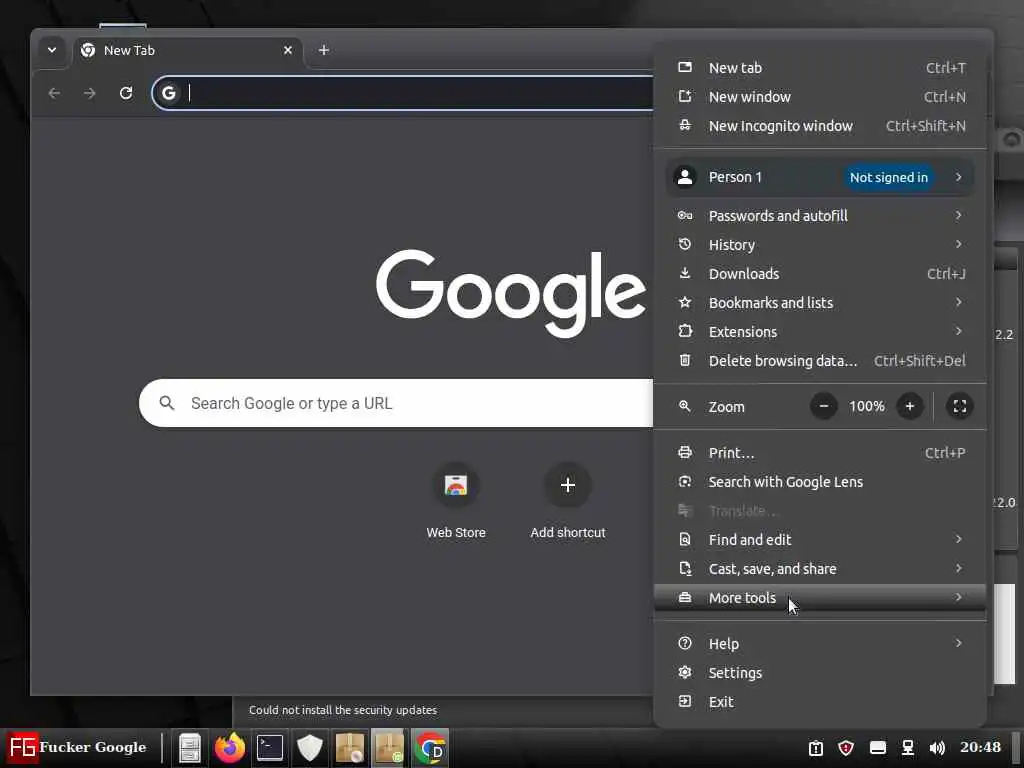Viewport: 1024px width, 768px height.
Task: Reload the page with the refresh icon
Action: click(x=126, y=93)
